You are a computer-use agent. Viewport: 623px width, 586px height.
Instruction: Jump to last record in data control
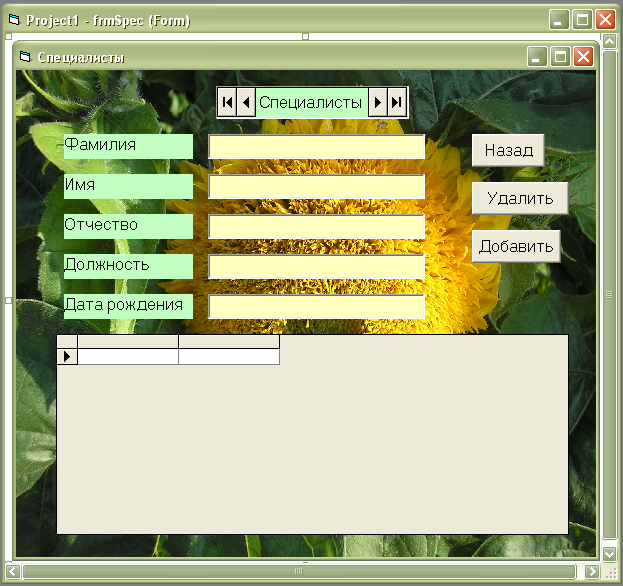click(397, 103)
